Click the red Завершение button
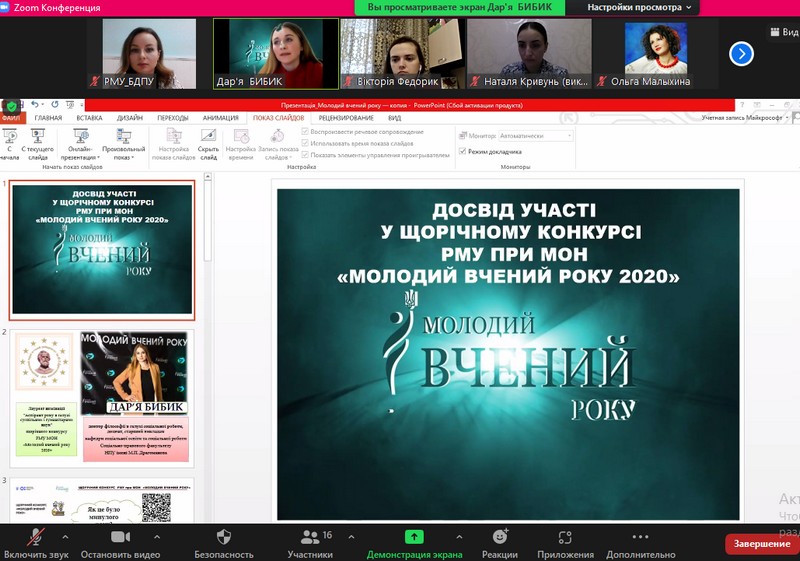Viewport: 800px width, 561px height. (x=762, y=544)
